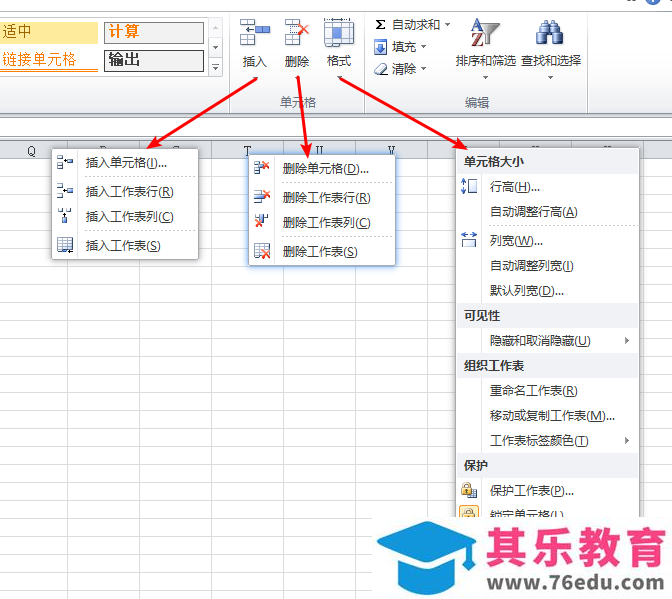Viewport: 672px width, 599px height.
Task: Click the Delete Sheet Columns menu icon
Action: point(261,221)
